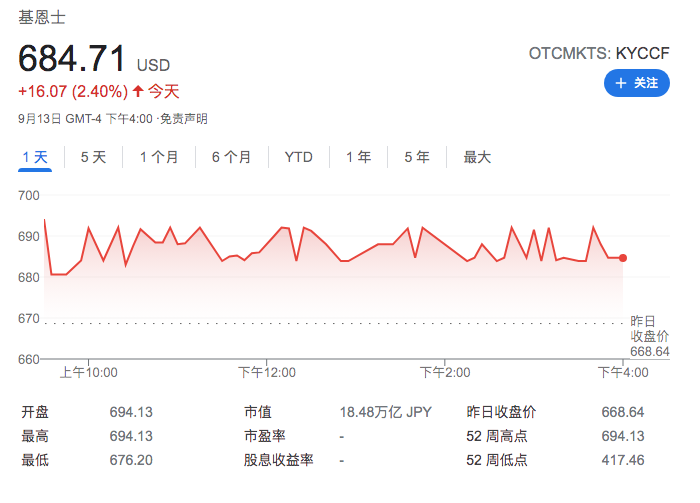Click the +16.07 (2.40%) change text
The image size is (700, 503).
pos(73,91)
